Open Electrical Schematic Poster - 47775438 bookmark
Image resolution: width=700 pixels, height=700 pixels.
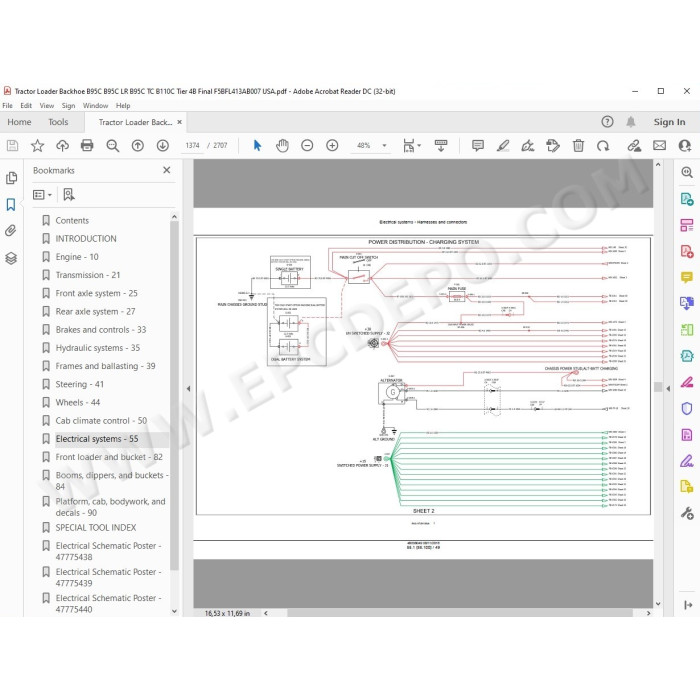(x=108, y=551)
